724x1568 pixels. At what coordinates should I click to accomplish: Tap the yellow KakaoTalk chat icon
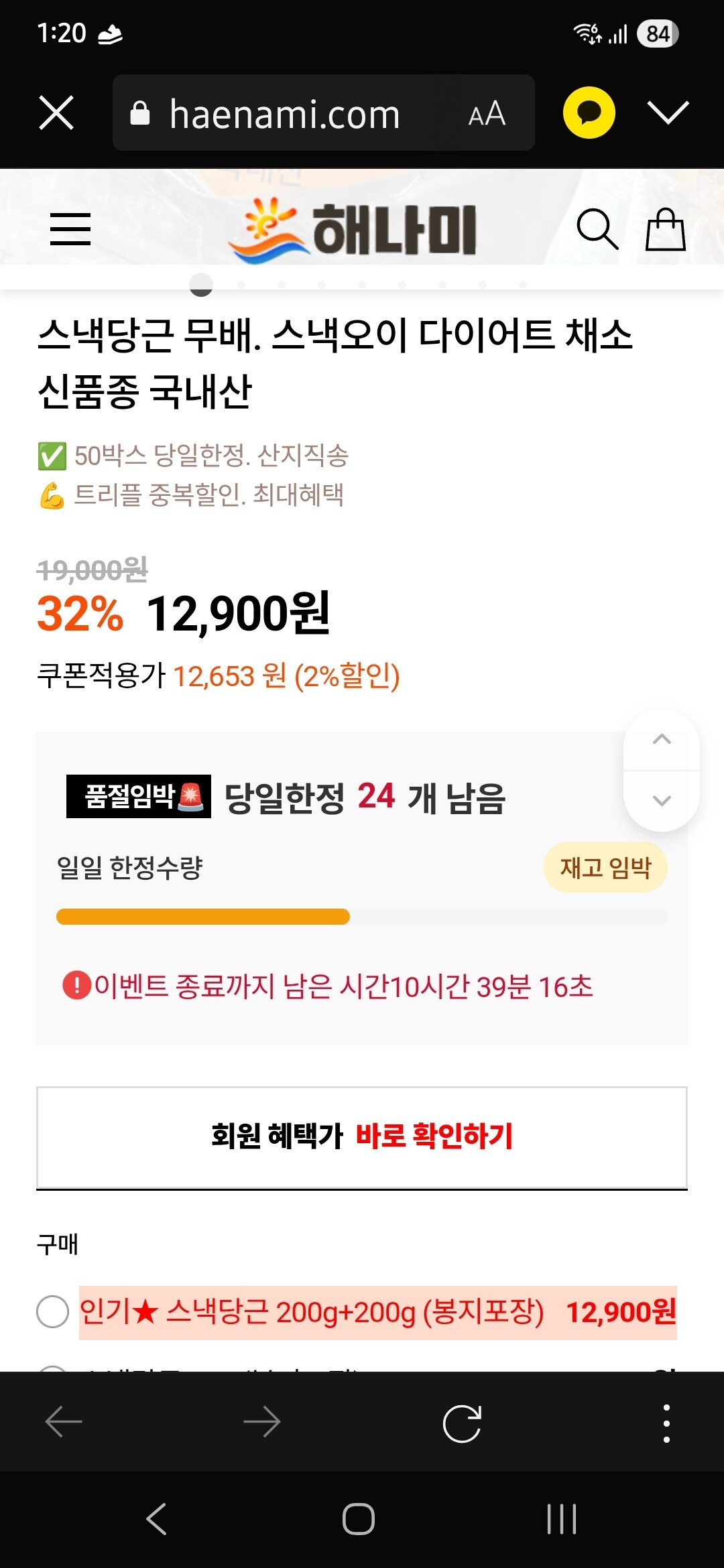click(589, 113)
